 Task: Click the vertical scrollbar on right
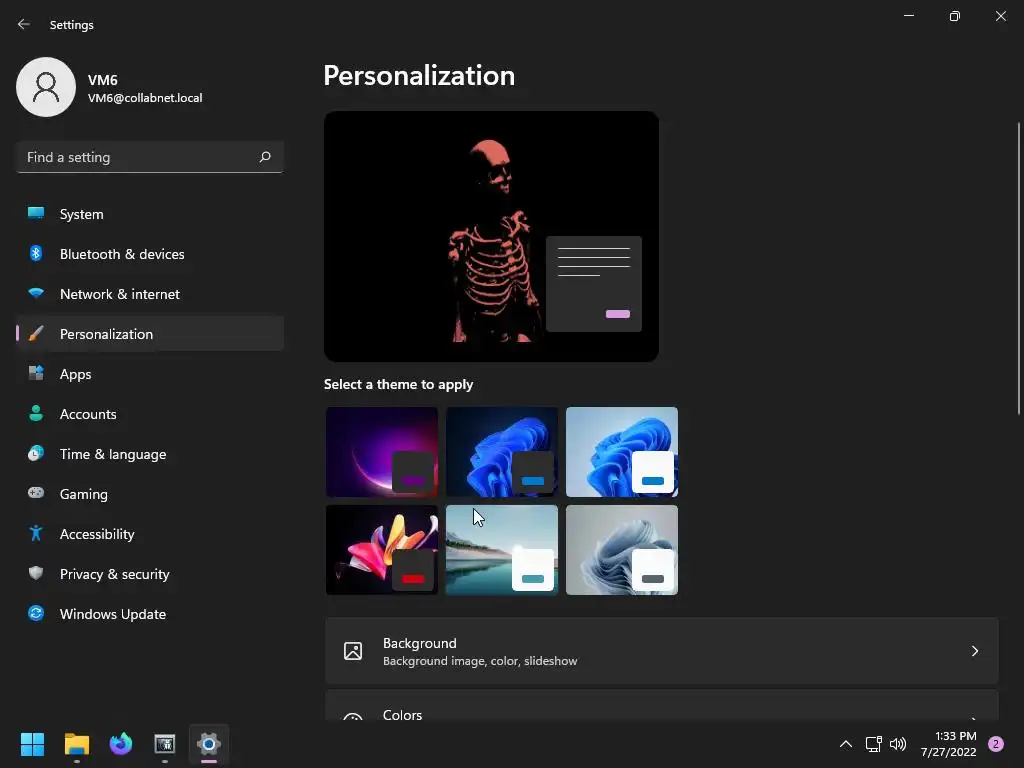point(1018,268)
